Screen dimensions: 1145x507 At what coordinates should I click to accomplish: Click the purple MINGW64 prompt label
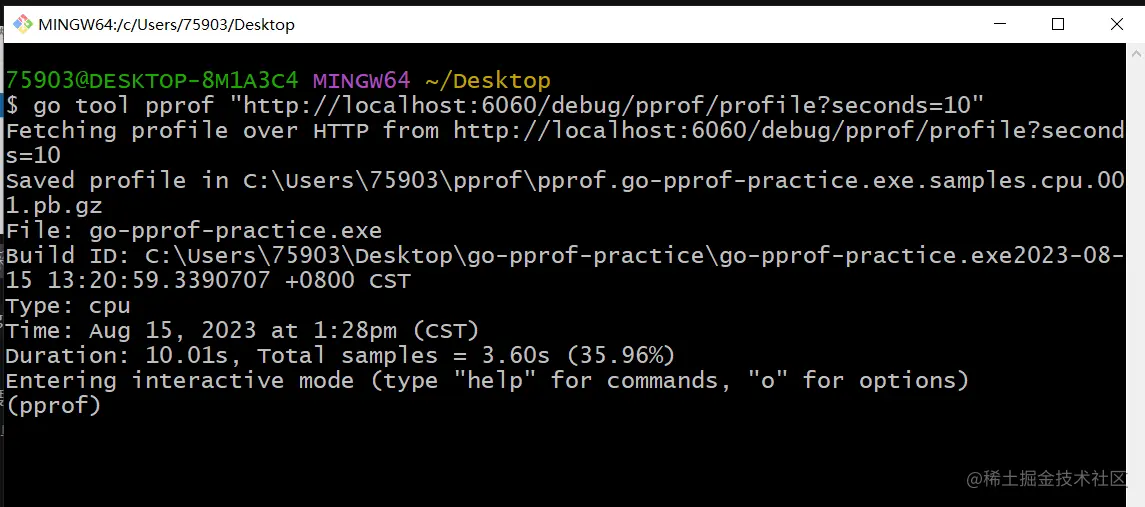[361, 80]
